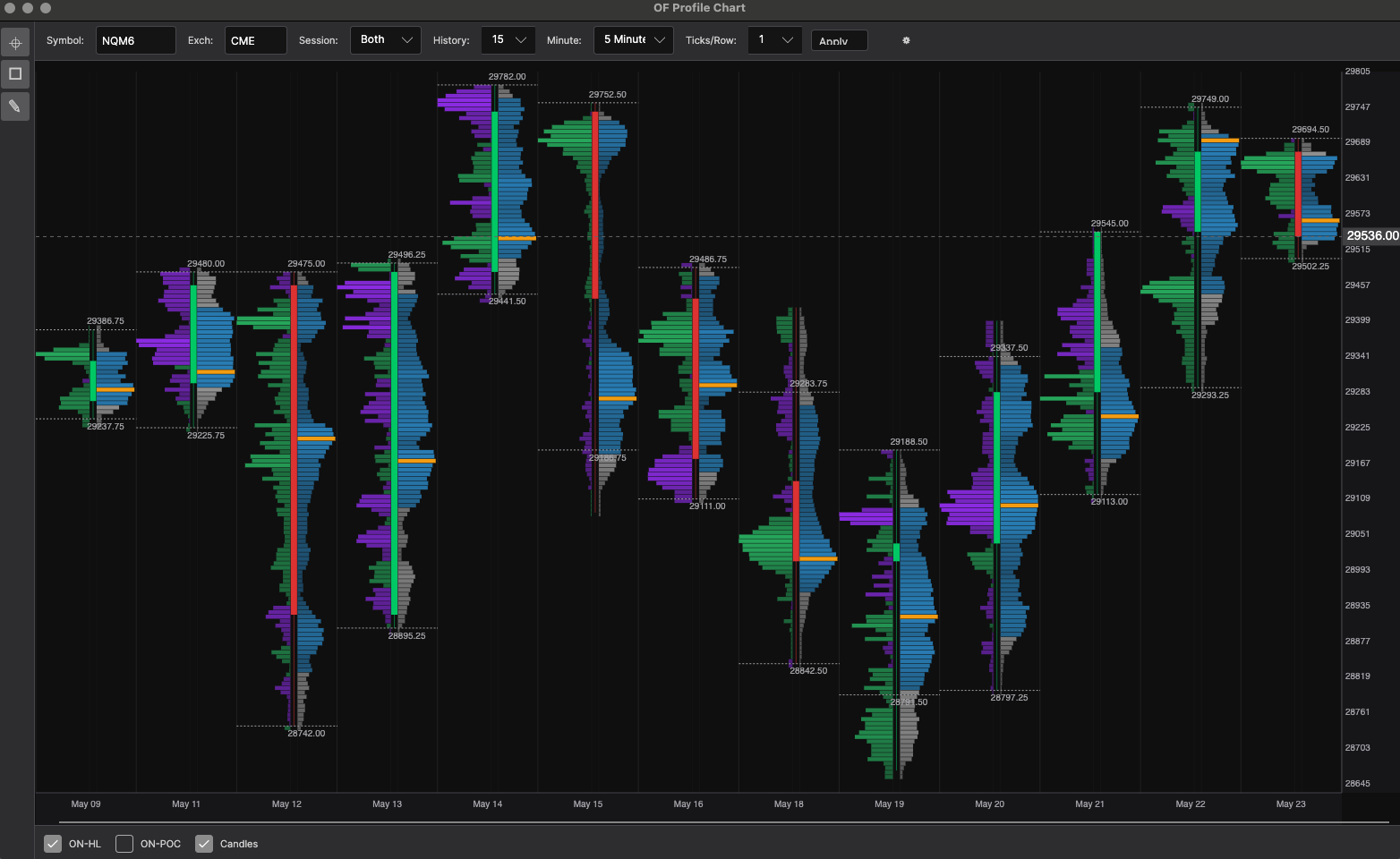
Task: Click the May 20 date label
Action: tap(990, 804)
